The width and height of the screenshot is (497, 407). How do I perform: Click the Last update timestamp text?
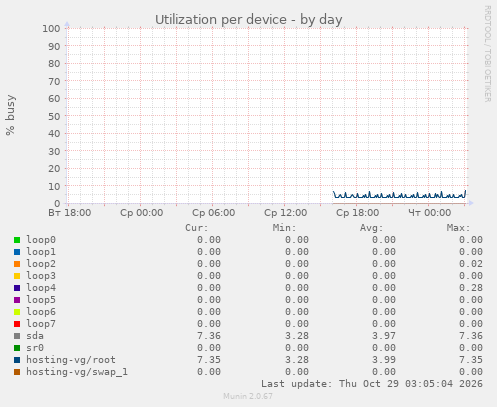372,384
